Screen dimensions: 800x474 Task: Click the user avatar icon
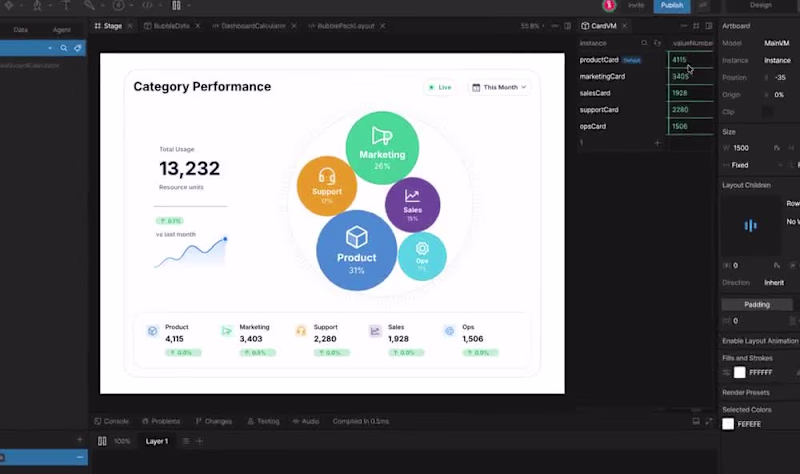[608, 6]
